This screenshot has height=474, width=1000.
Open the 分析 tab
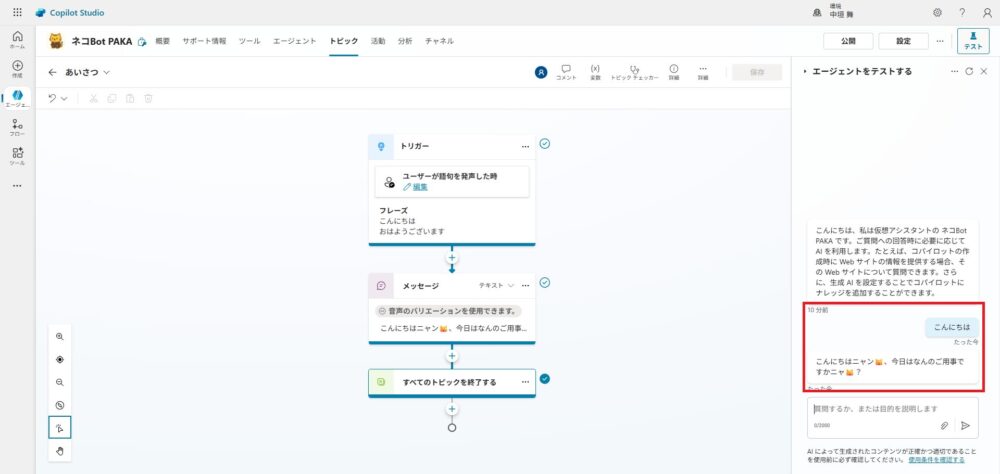point(405,41)
